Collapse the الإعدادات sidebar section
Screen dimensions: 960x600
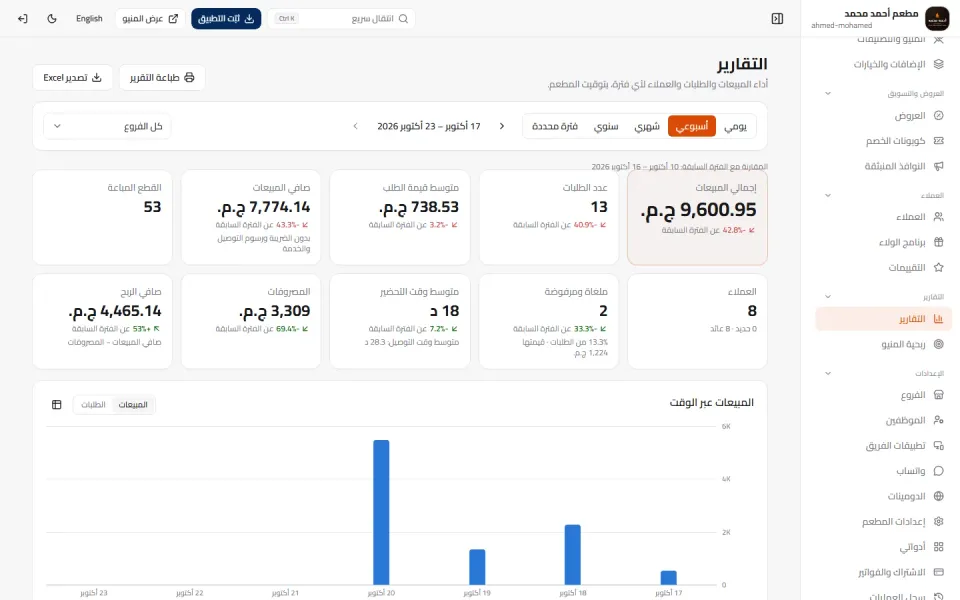[828, 373]
